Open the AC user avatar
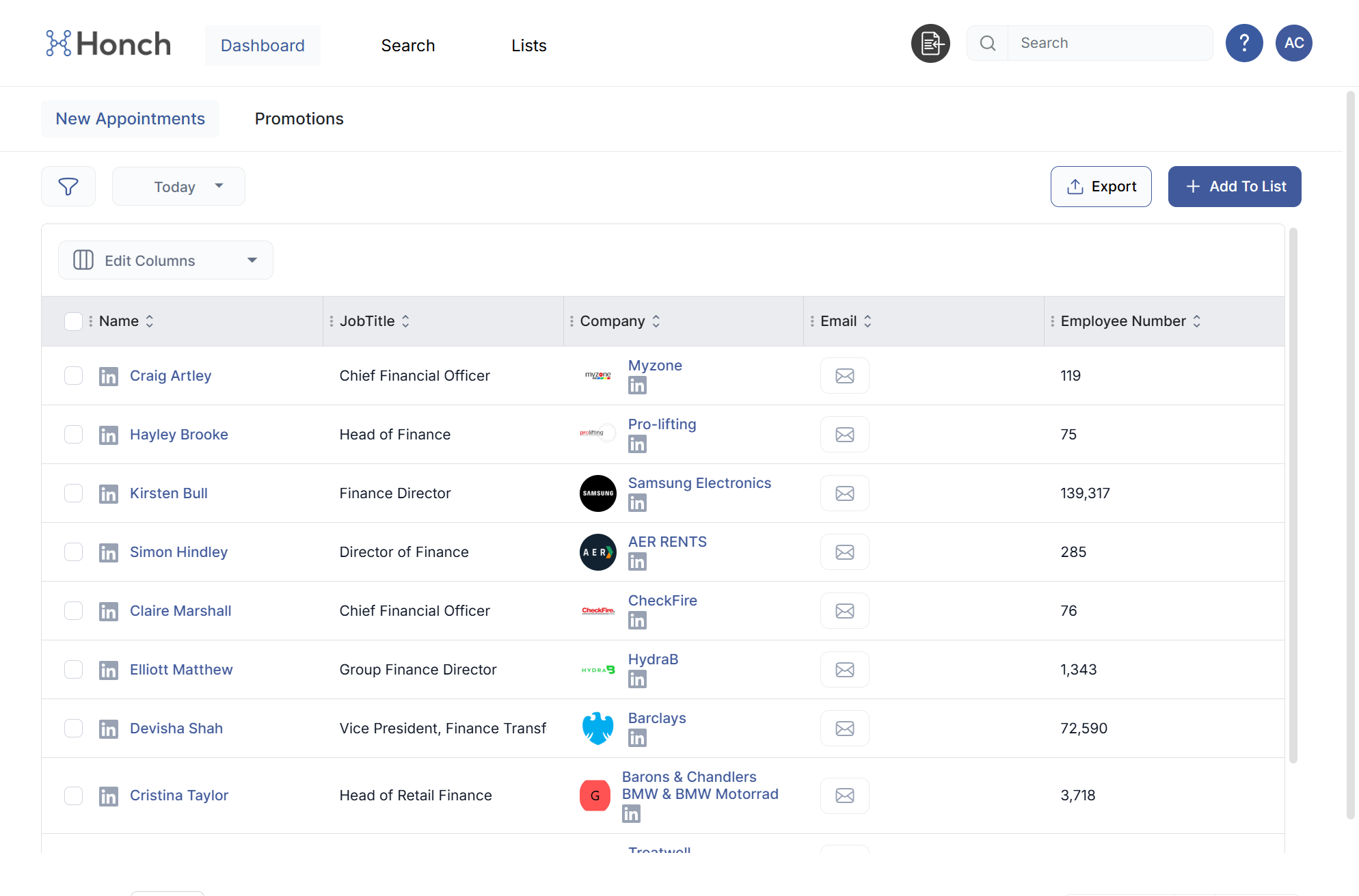This screenshot has height=896, width=1359. click(1293, 44)
